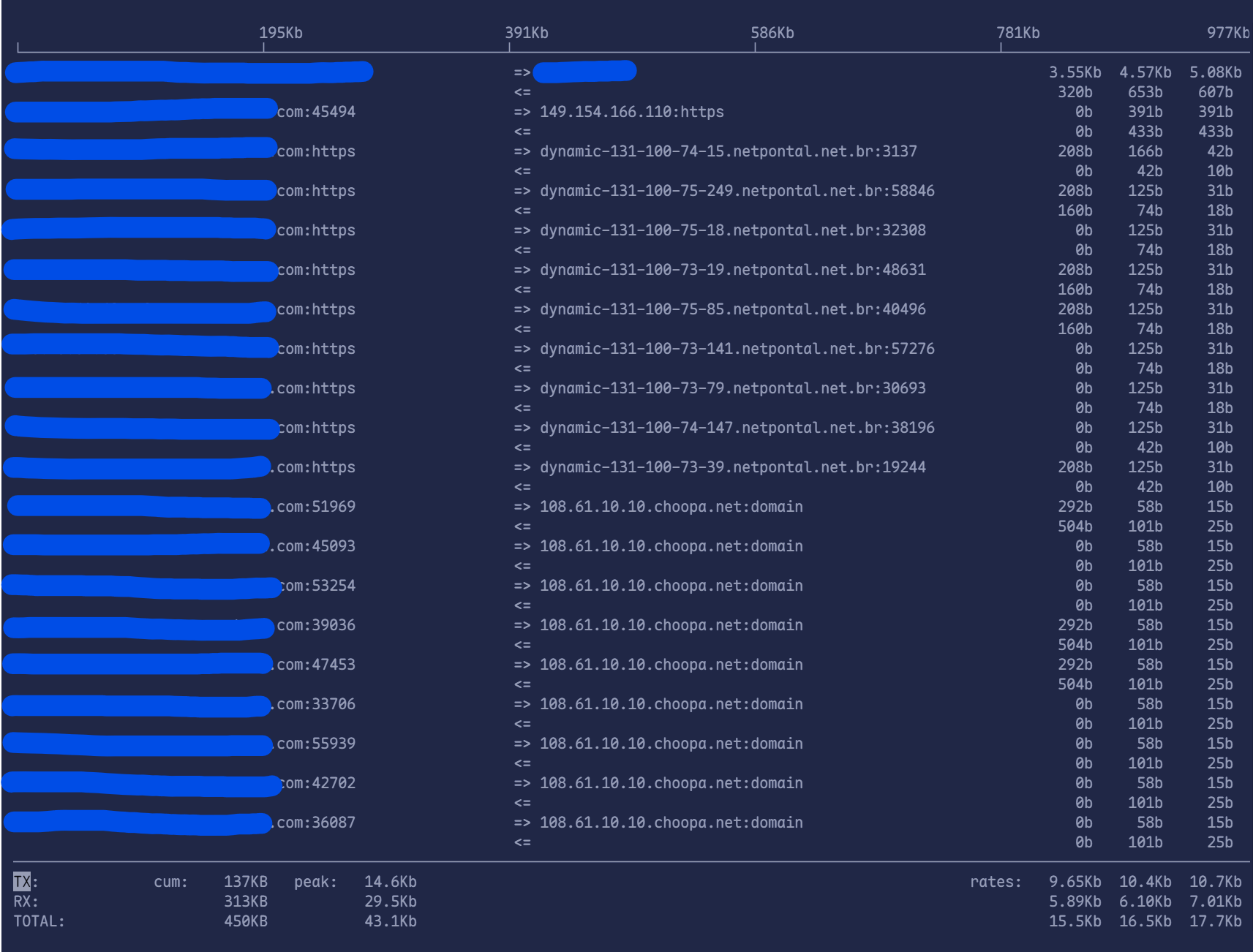
Task: Select host dynamic-131-100-73-39.netpontal.net.br:19244
Action: [x=732, y=467]
